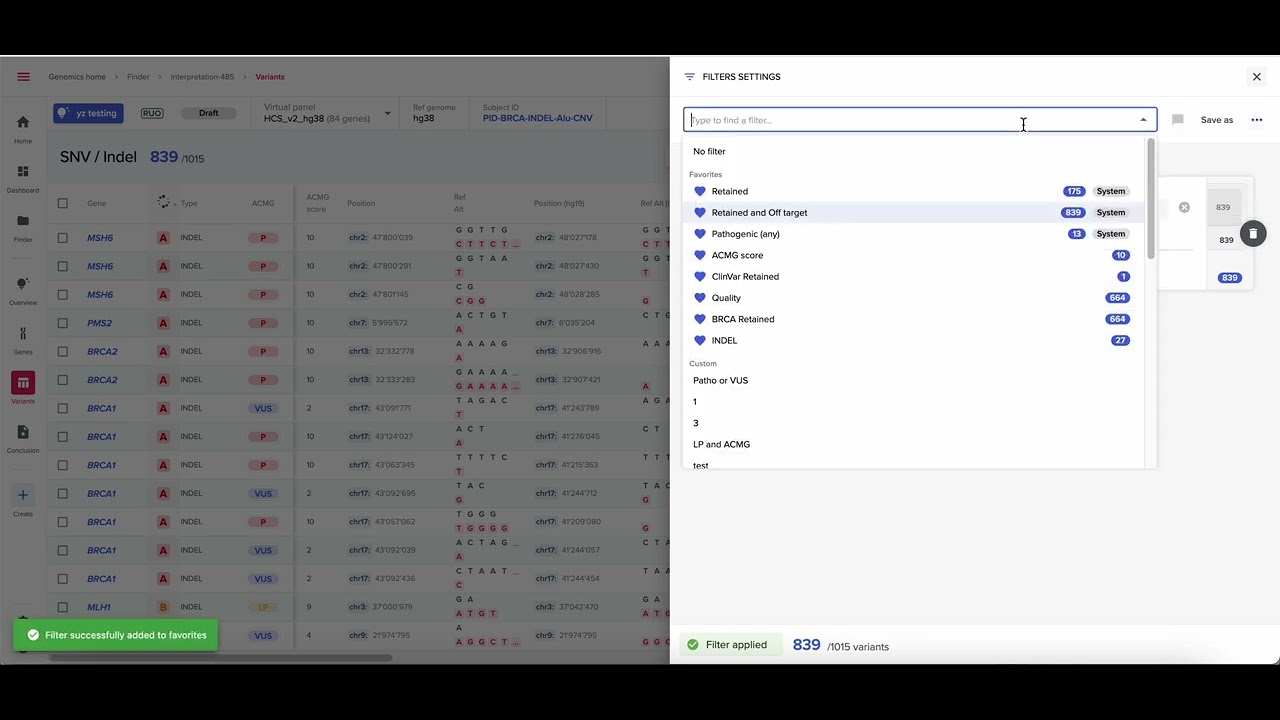Open the Genes section in the sidebar
Screen dimensions: 1280x720
(23, 340)
